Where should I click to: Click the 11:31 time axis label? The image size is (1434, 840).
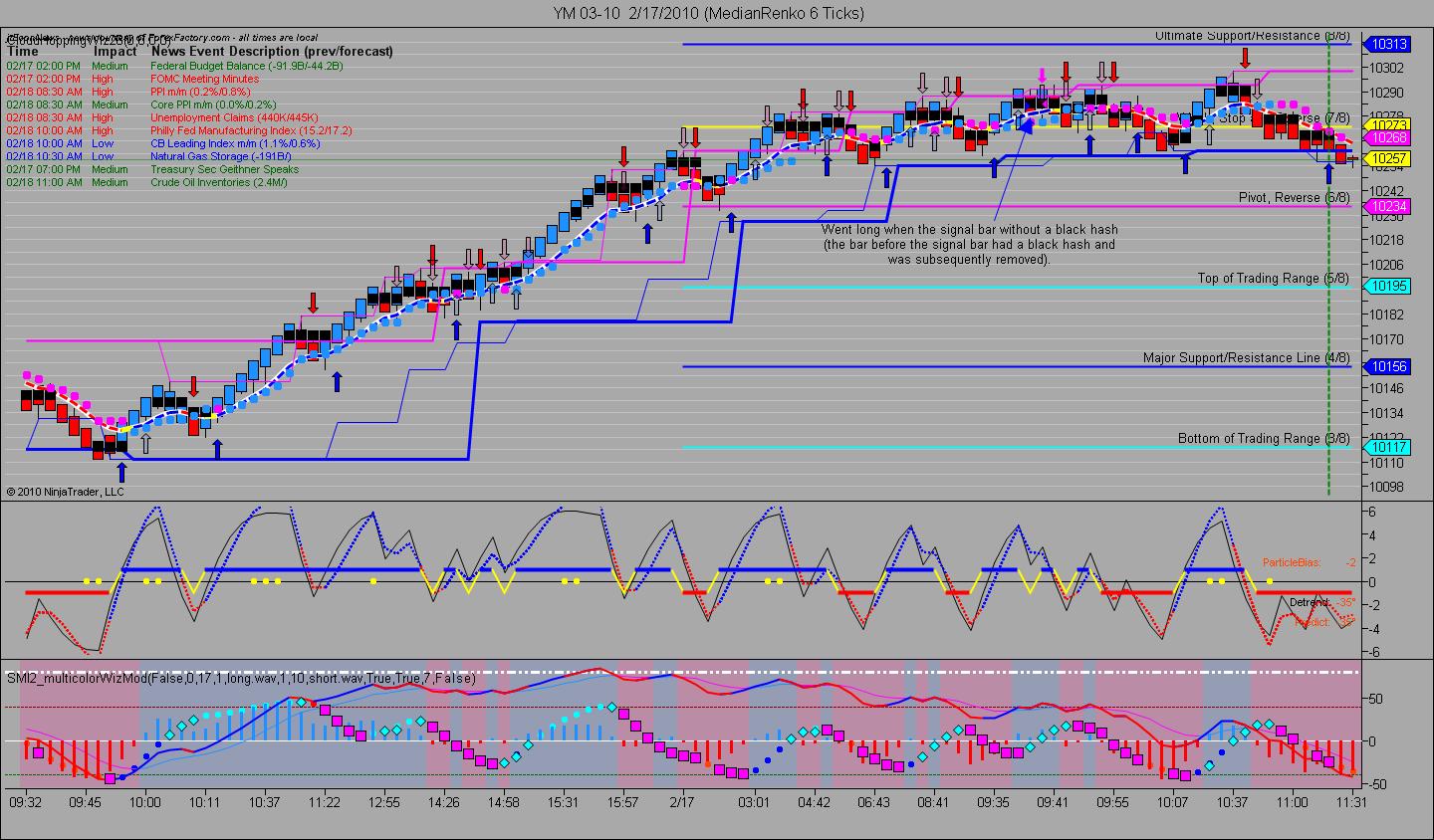(1351, 801)
